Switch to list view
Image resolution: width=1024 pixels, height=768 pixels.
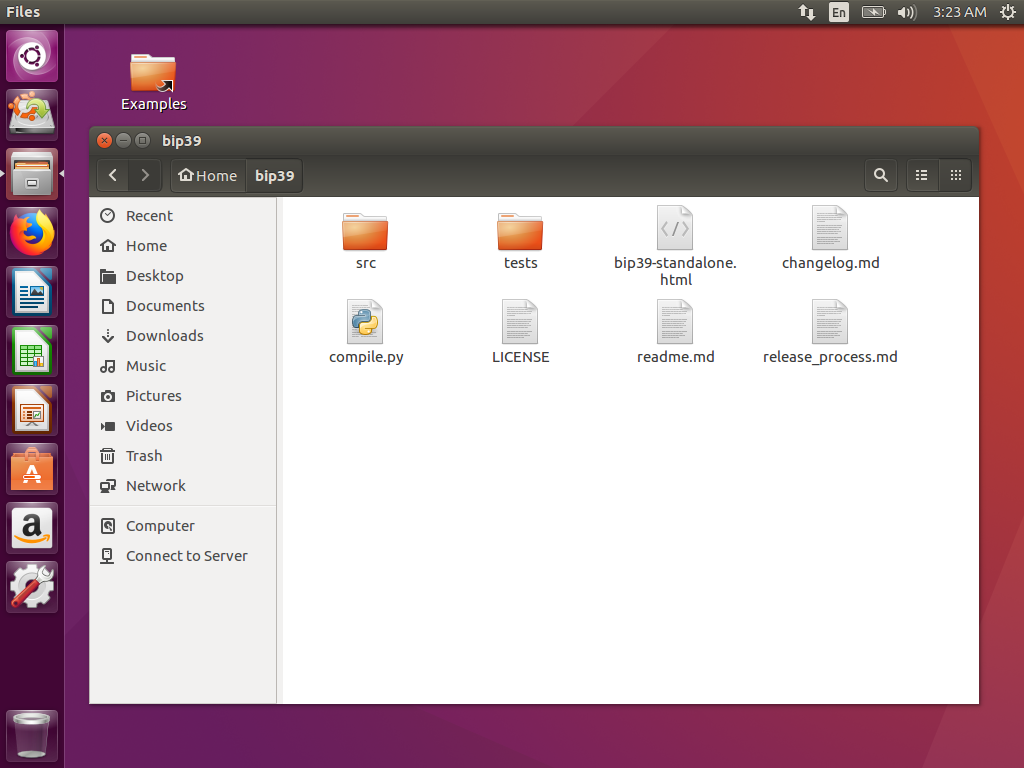point(922,175)
